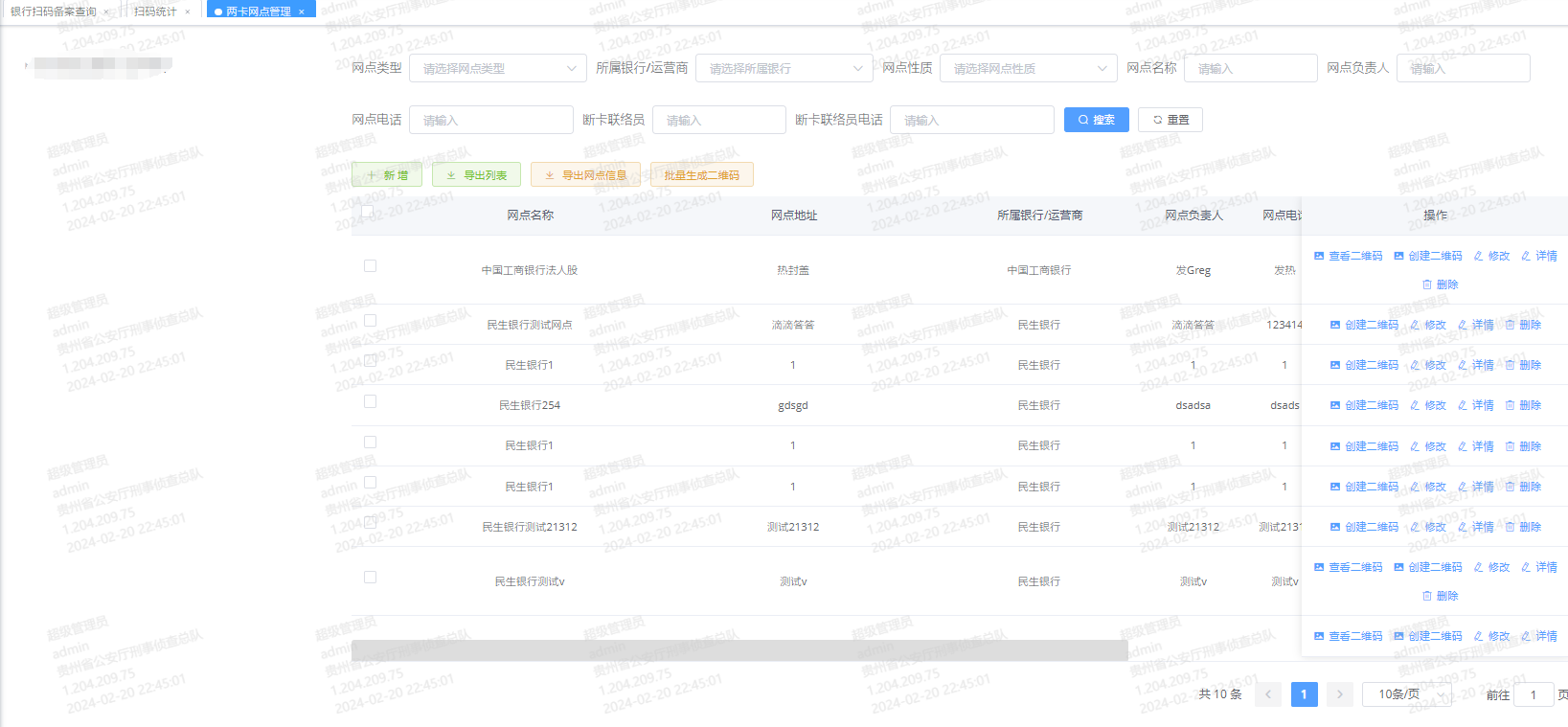Check the 民生银行测试21312 row checkbox
The height and width of the screenshot is (727, 1568).
tap(370, 523)
